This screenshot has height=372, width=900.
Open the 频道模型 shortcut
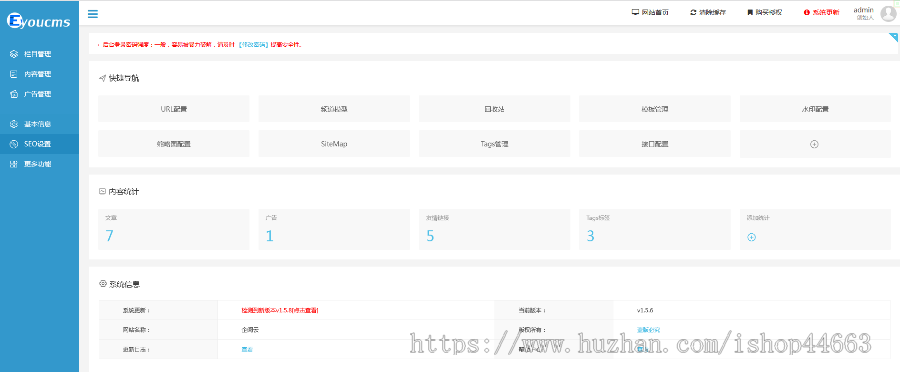click(334, 108)
